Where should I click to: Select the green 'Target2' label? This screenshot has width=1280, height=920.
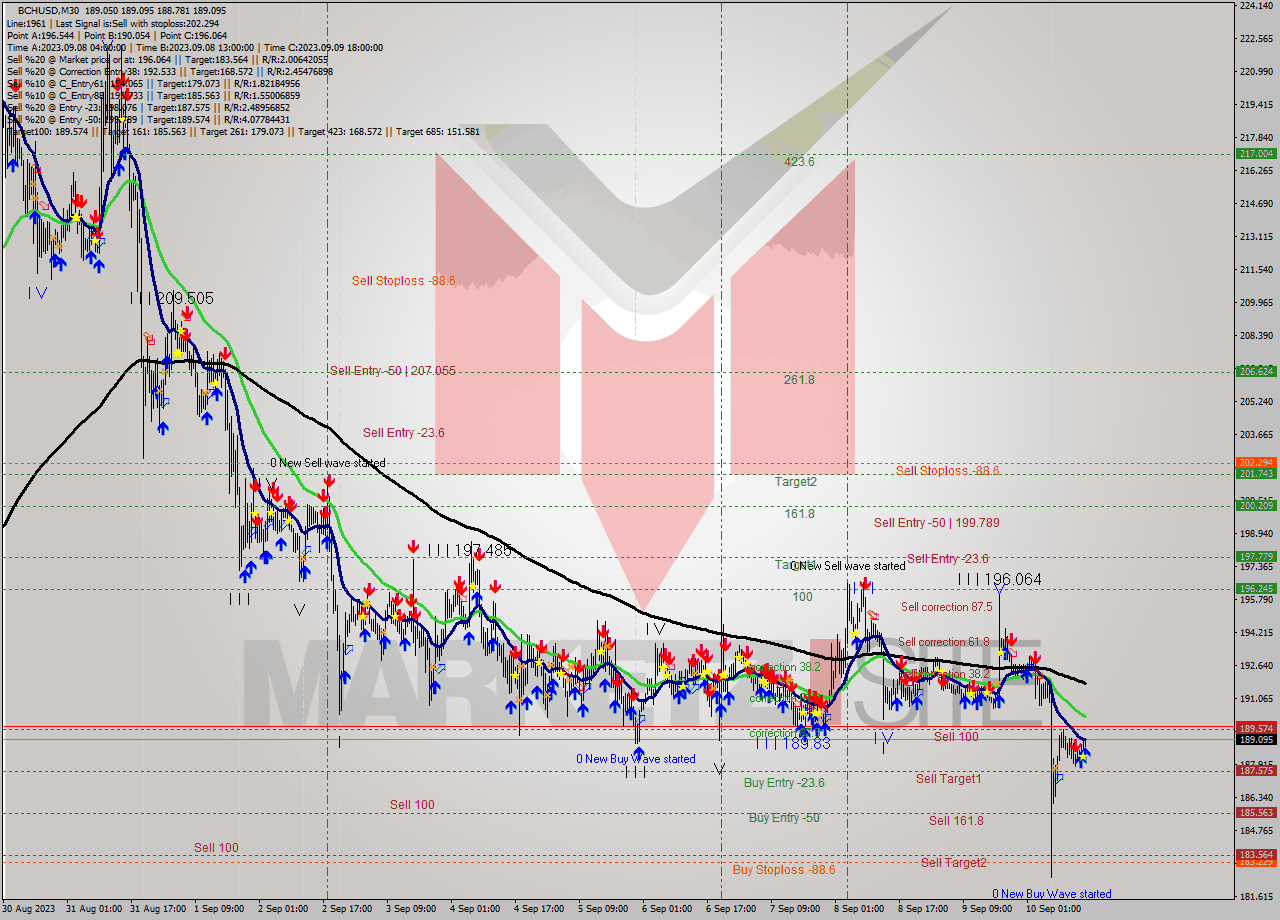click(x=796, y=481)
